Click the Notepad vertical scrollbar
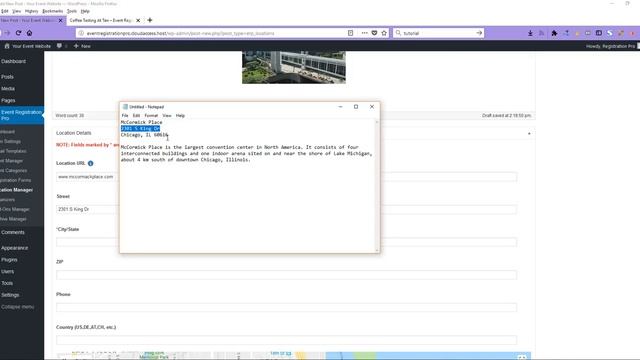The image size is (640, 360). (377, 186)
